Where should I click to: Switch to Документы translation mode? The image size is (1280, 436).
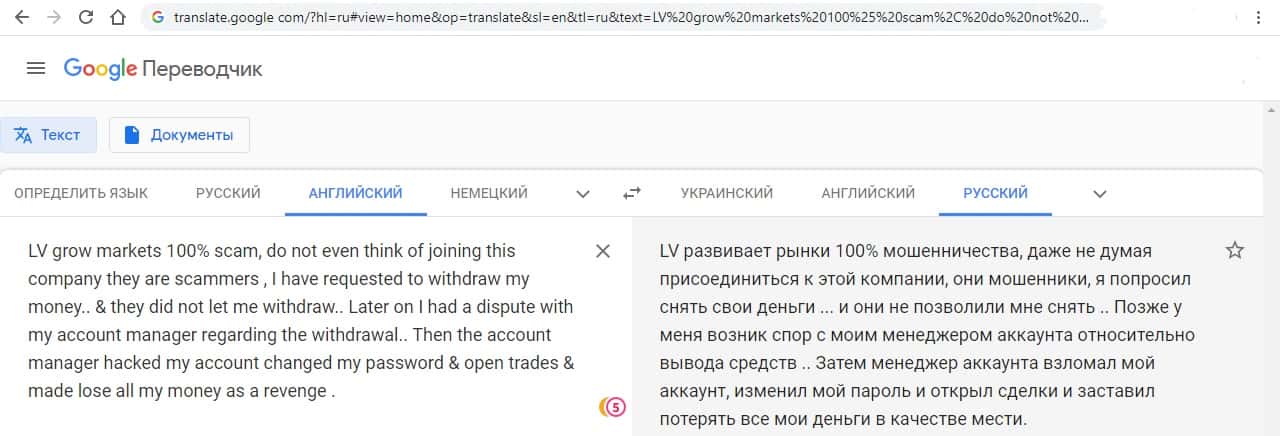click(179, 135)
